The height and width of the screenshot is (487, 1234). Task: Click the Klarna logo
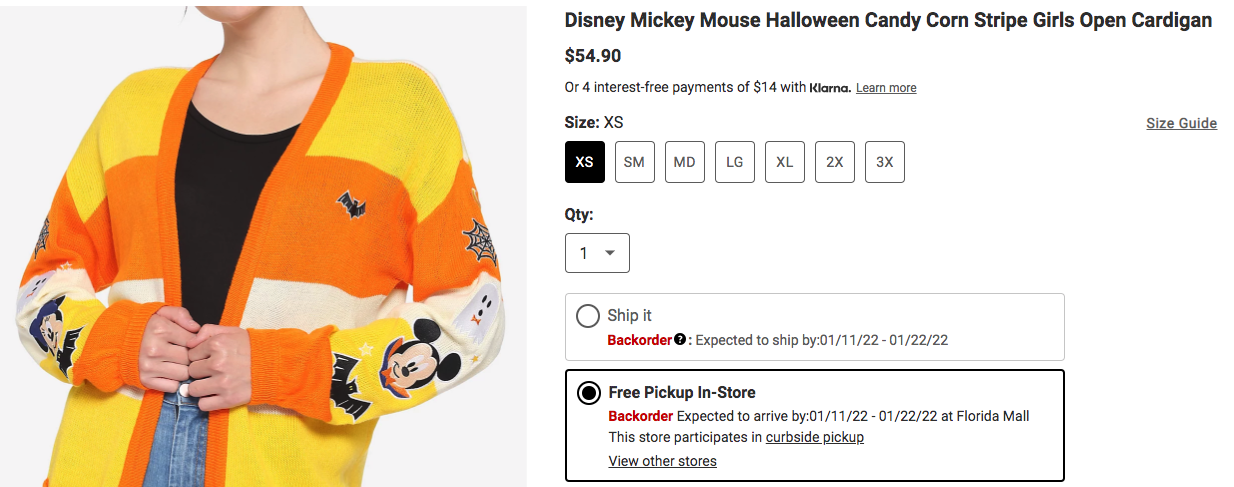[830, 88]
